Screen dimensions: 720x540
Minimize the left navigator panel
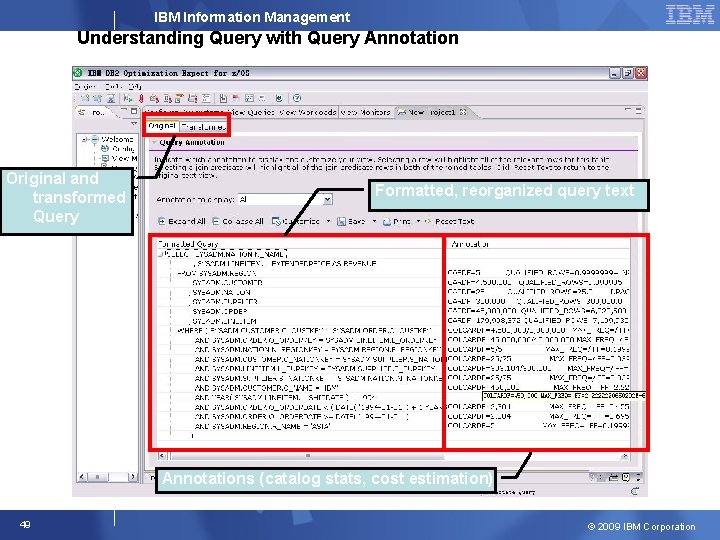[x=124, y=111]
